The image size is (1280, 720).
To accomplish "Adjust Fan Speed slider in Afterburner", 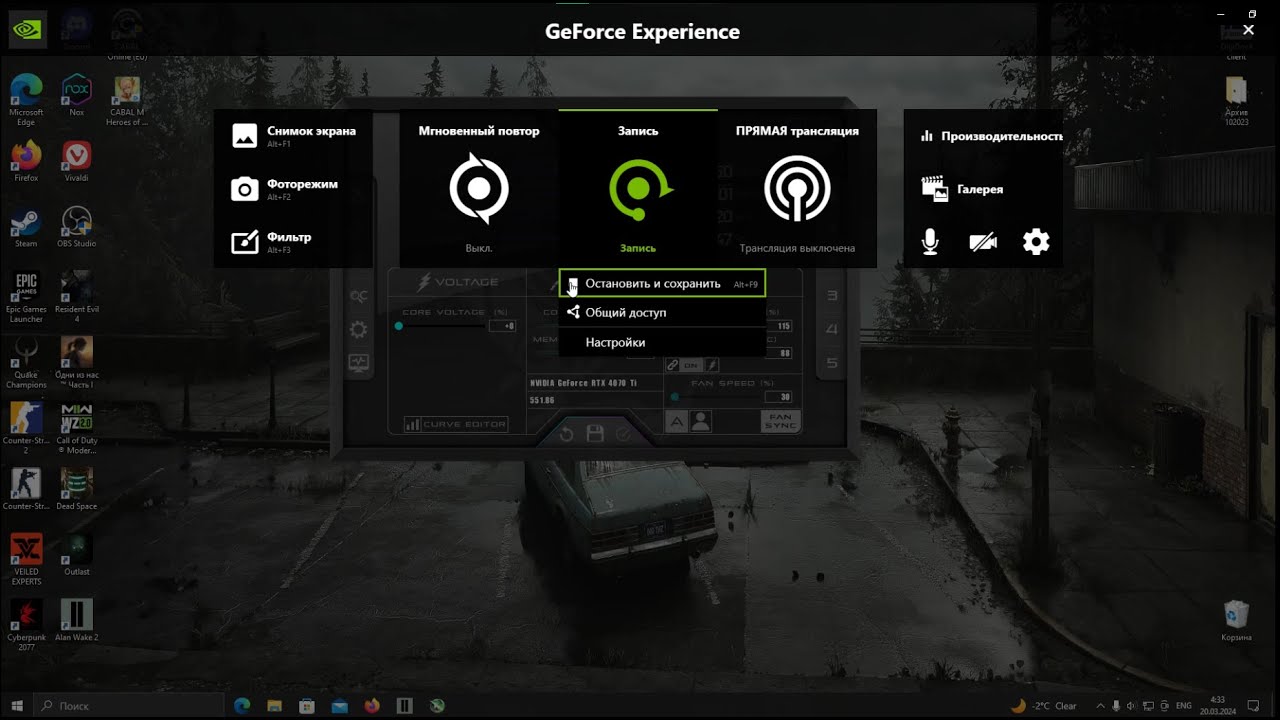I will 717,396.
